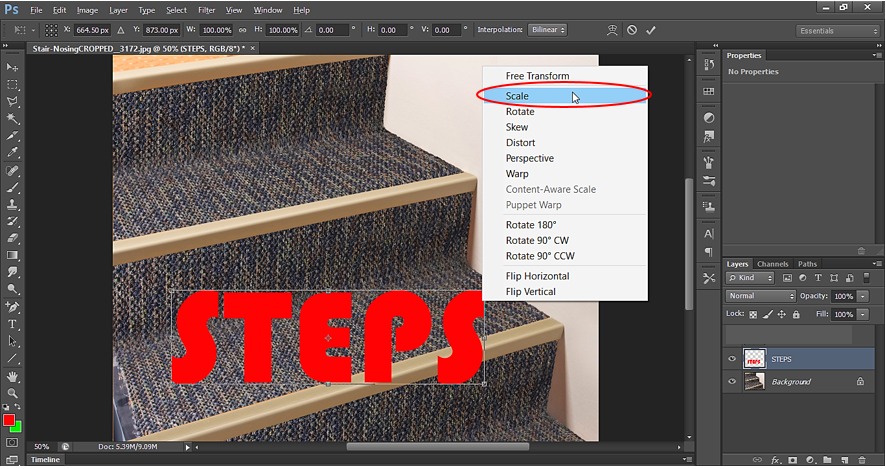The height and width of the screenshot is (469, 886).
Task: Click the background green color swatch
Action: [18, 427]
